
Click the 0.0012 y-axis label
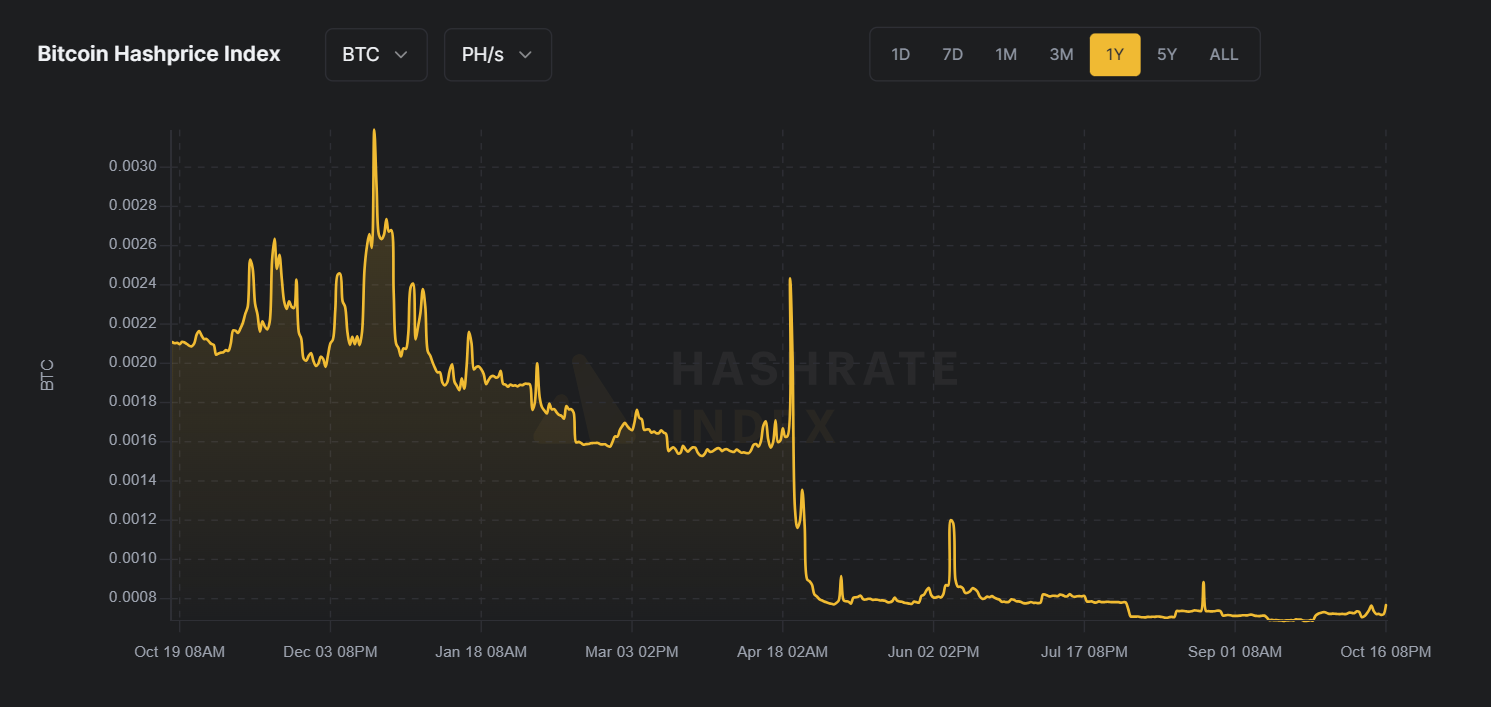(x=133, y=519)
